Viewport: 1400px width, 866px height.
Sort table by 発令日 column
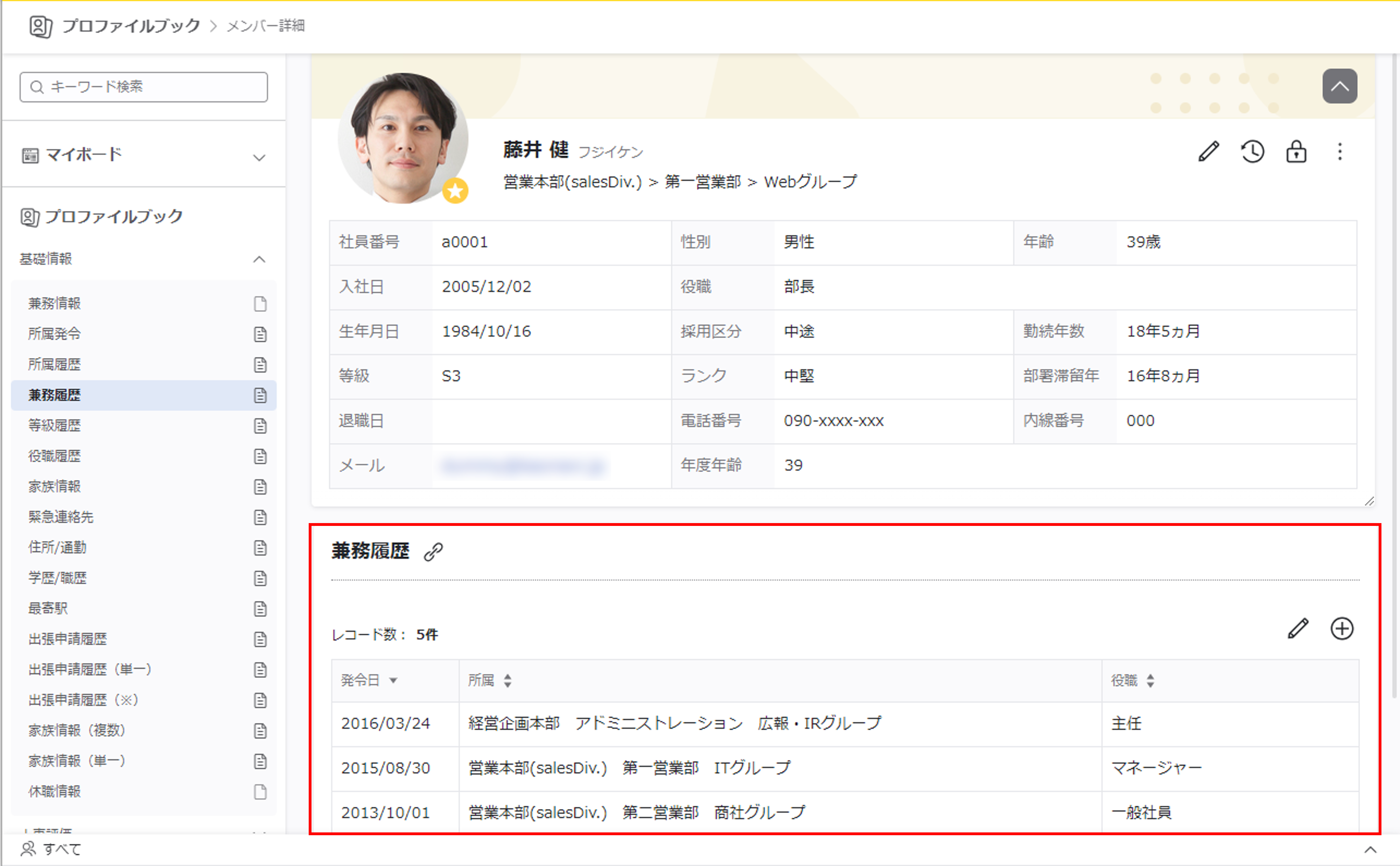[369, 681]
